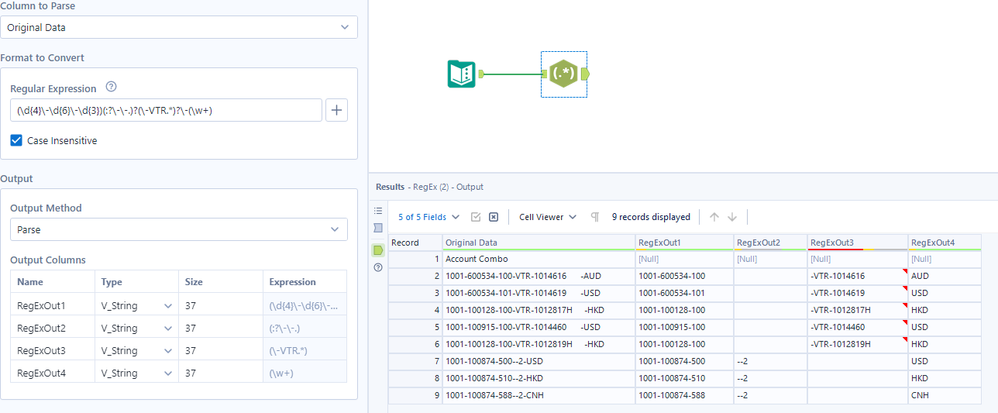Click the results help question mark icon
This screenshot has height=413, width=998.
click(x=378, y=268)
